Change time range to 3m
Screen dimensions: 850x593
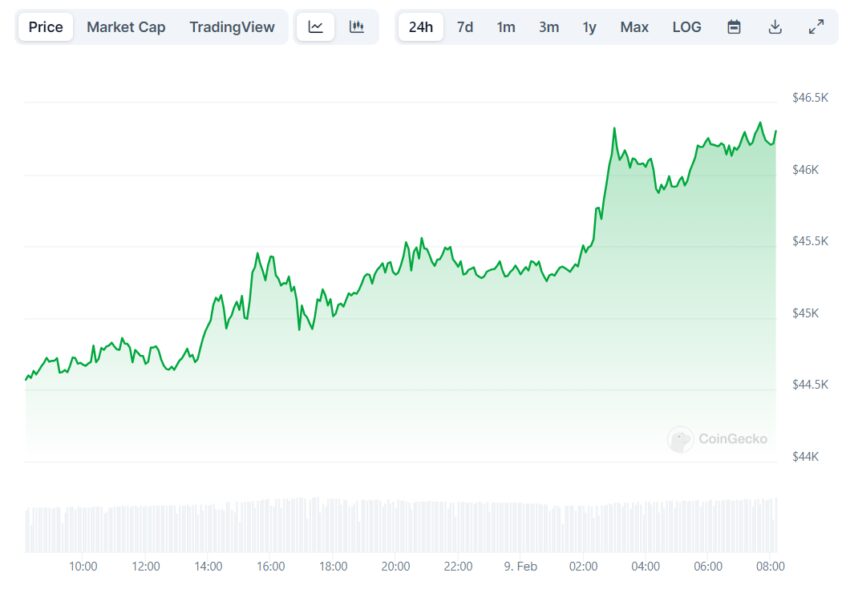tap(549, 27)
